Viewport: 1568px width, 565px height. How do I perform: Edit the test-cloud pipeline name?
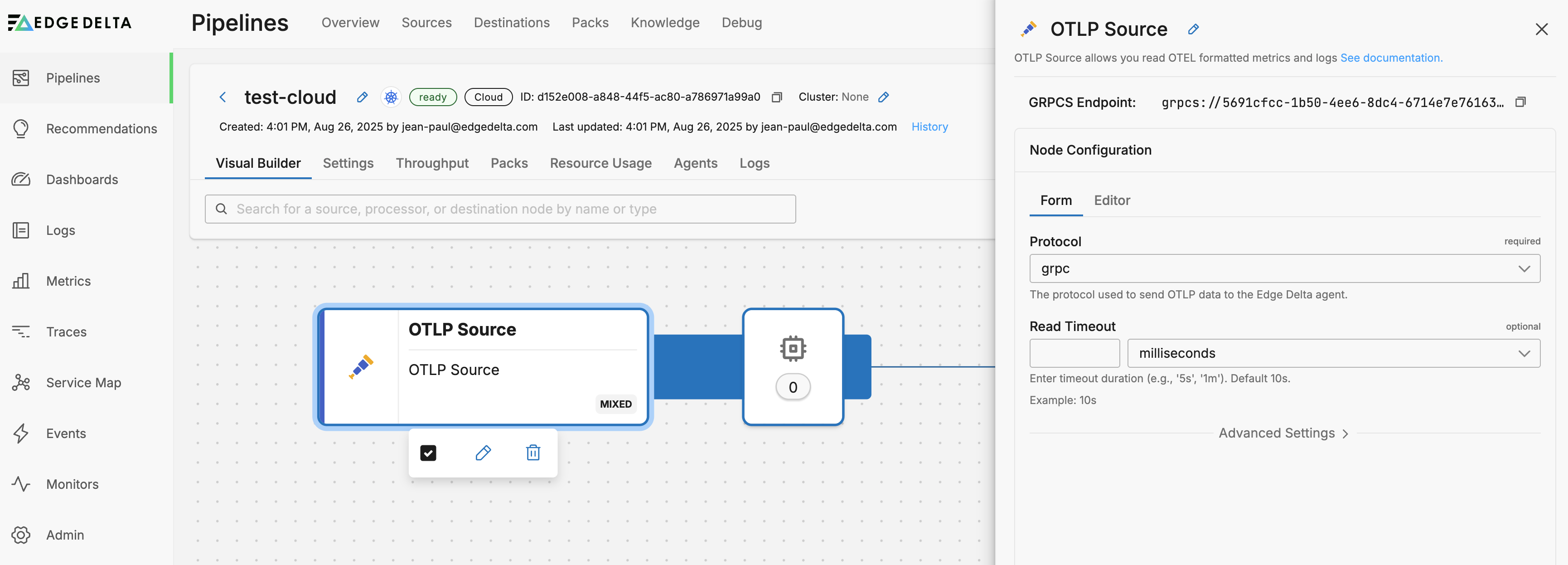point(362,97)
